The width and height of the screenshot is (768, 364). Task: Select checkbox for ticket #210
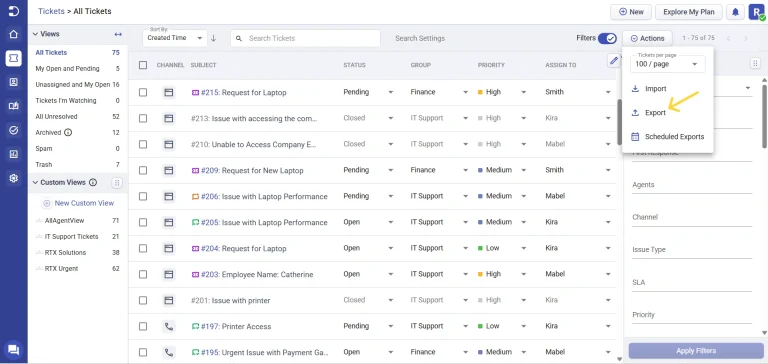[x=143, y=144]
